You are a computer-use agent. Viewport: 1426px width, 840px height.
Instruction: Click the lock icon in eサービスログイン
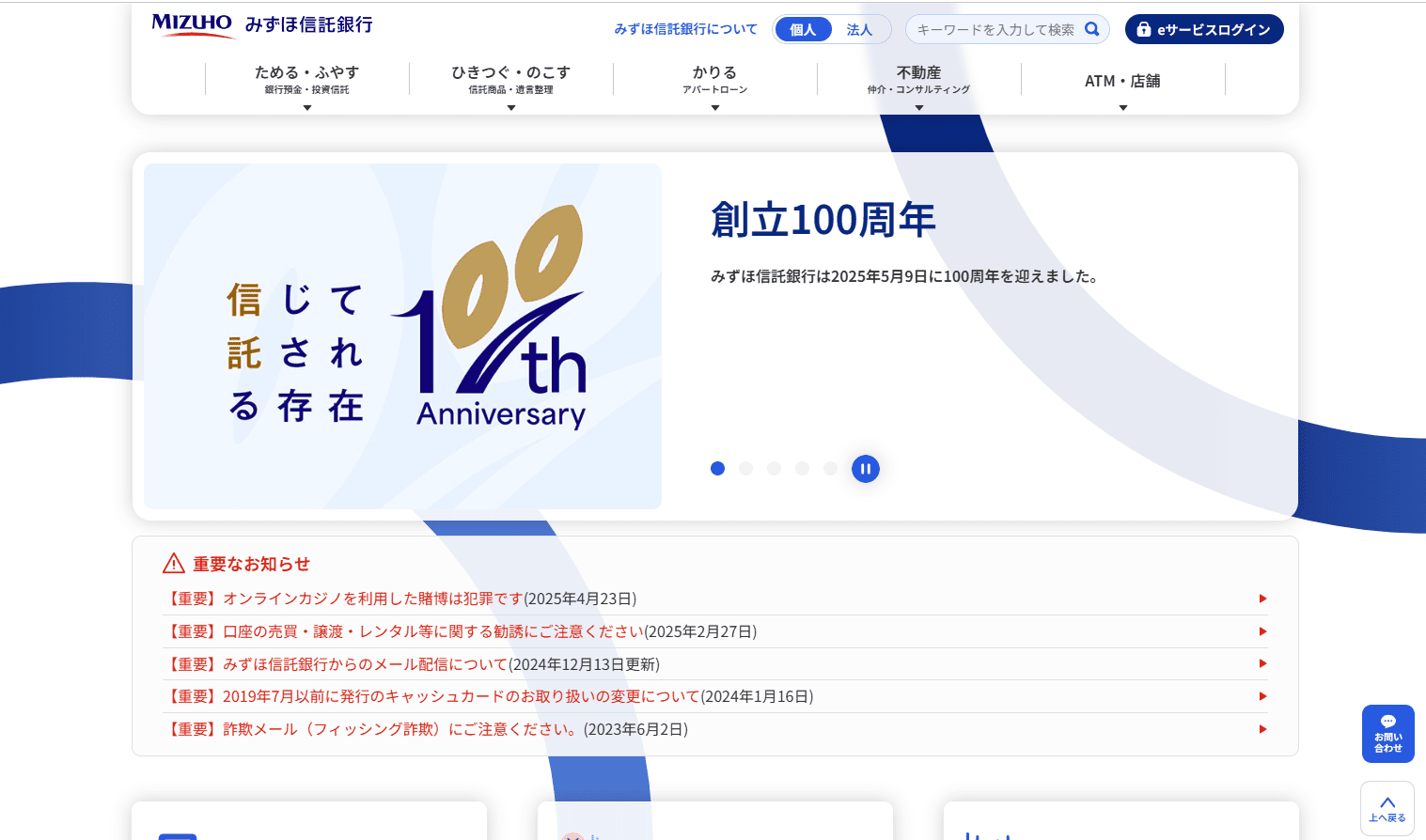1143,29
